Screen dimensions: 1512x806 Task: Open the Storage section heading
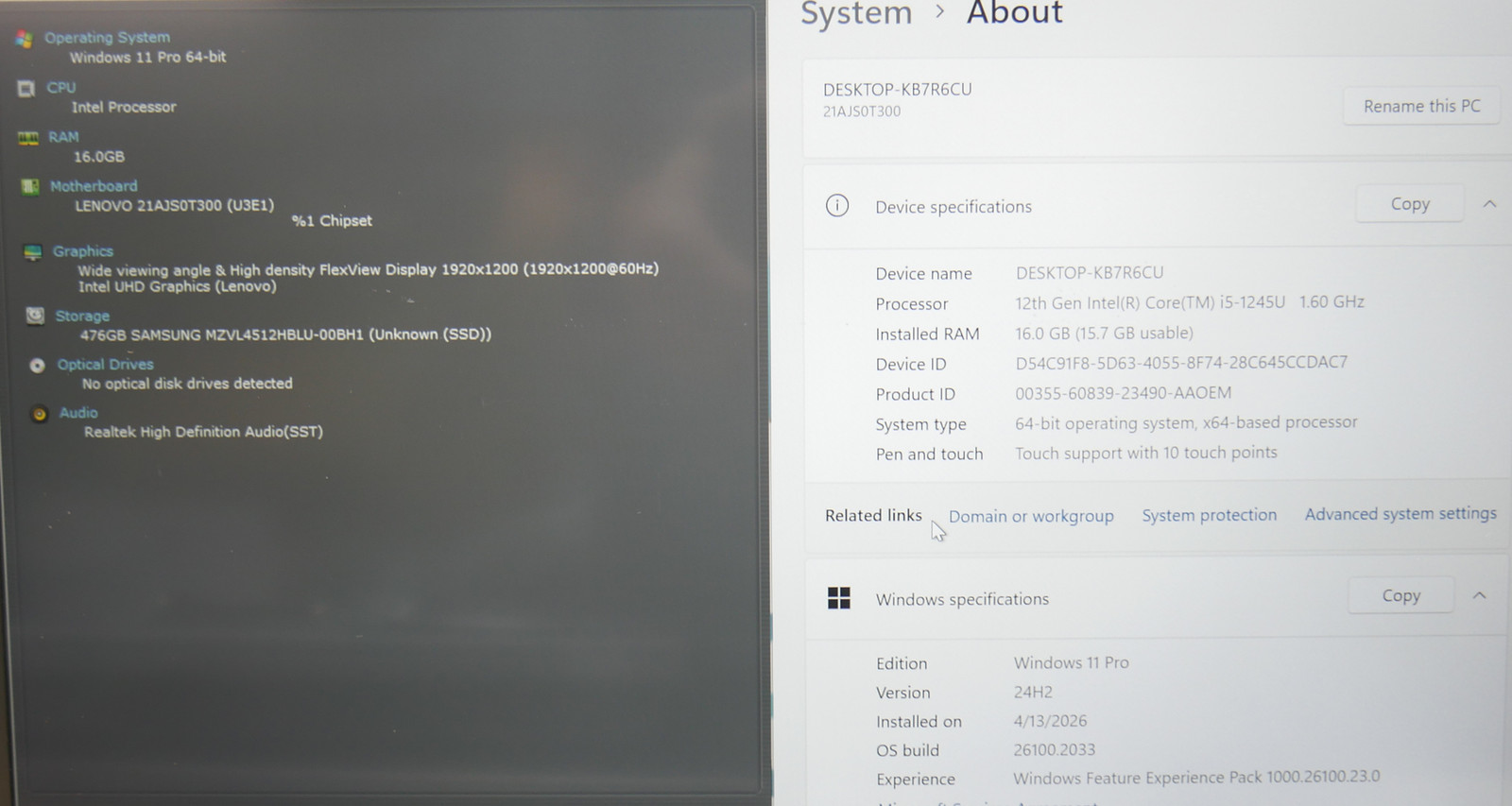[x=82, y=316]
